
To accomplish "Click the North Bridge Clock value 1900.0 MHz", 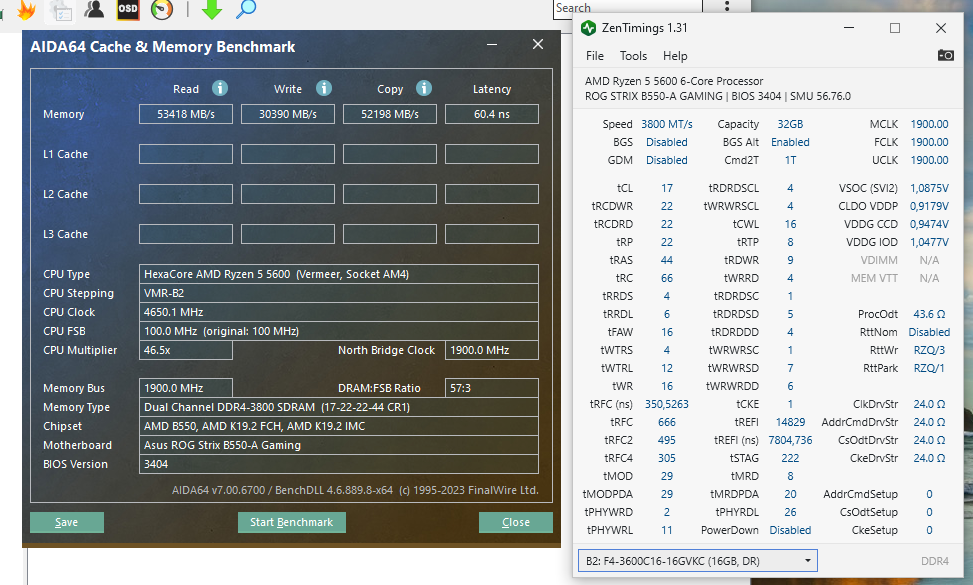I will pos(491,350).
